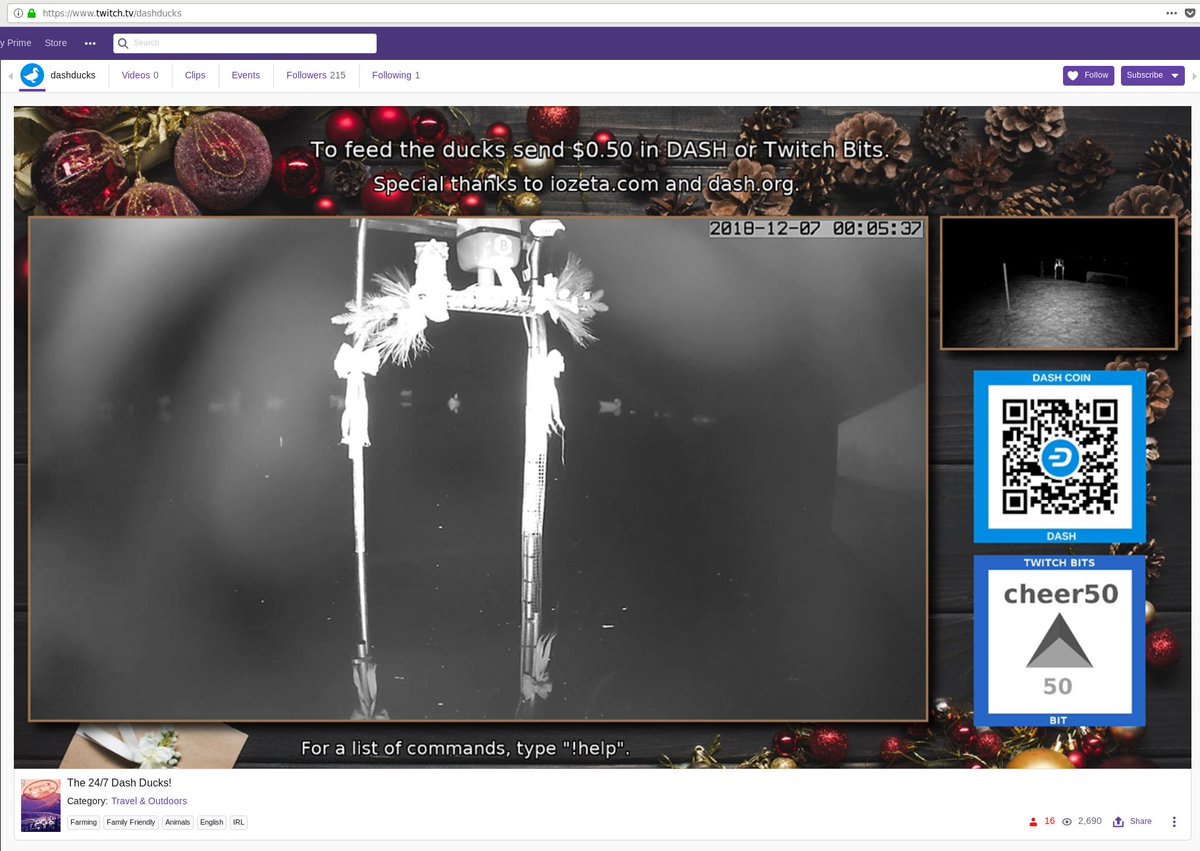1200x851 pixels.
Task: Click the site information icon in address bar
Action: pos(18,13)
